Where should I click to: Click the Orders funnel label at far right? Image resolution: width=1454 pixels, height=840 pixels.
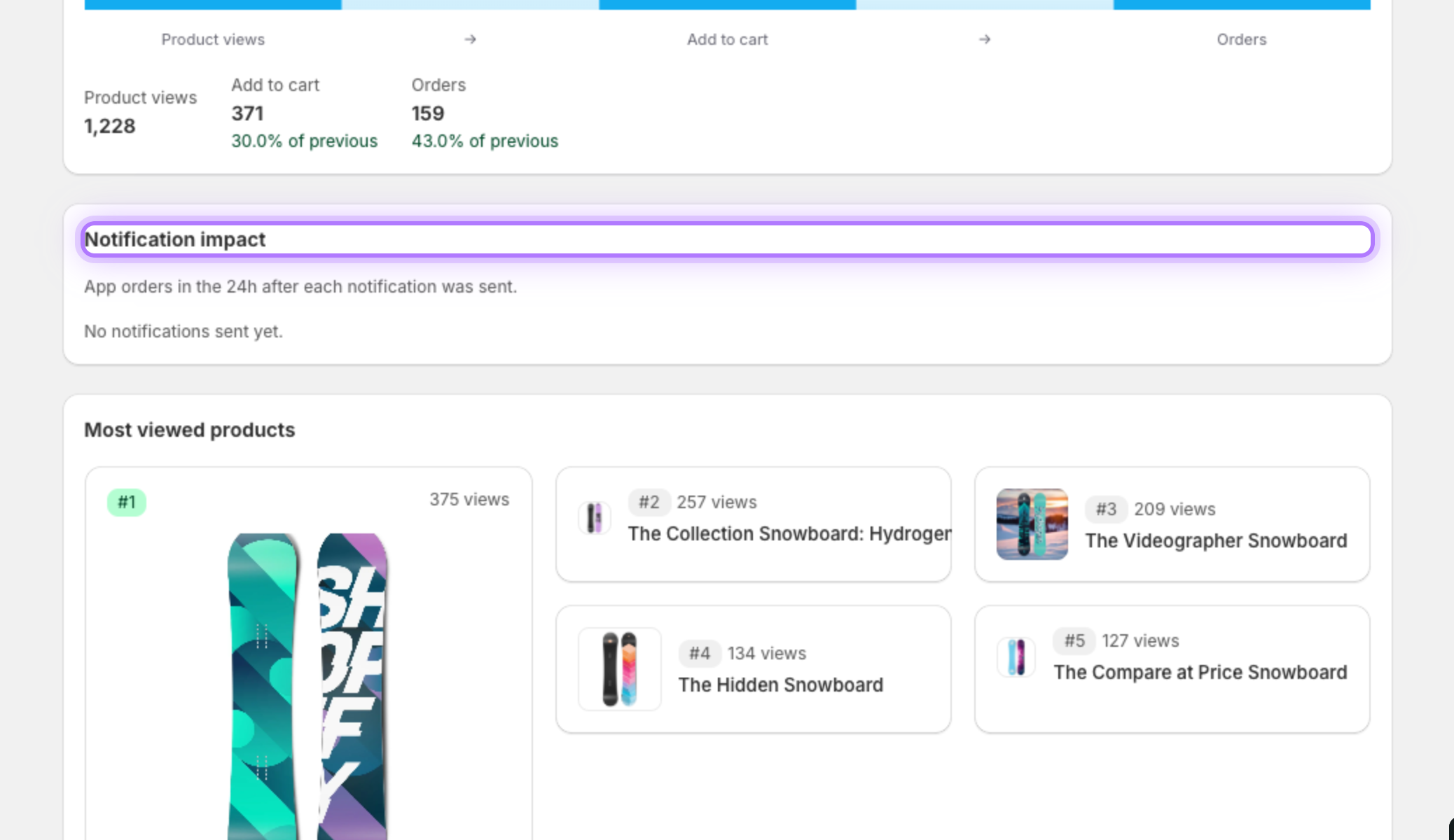click(1242, 39)
